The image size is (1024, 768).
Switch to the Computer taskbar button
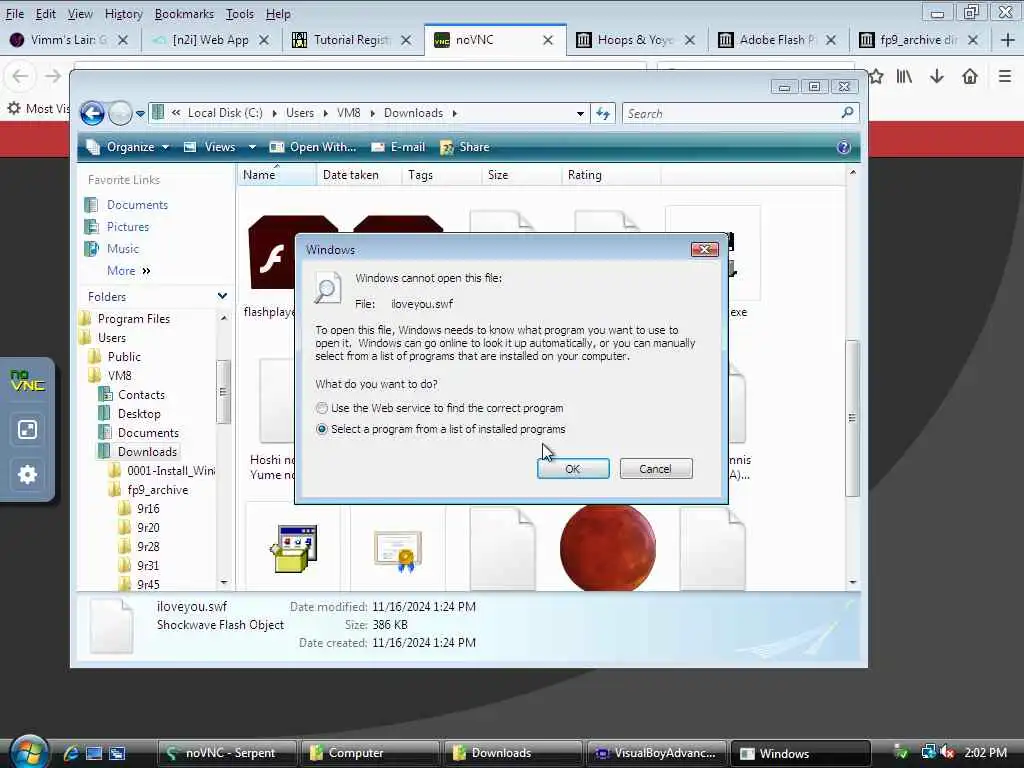tap(370, 753)
